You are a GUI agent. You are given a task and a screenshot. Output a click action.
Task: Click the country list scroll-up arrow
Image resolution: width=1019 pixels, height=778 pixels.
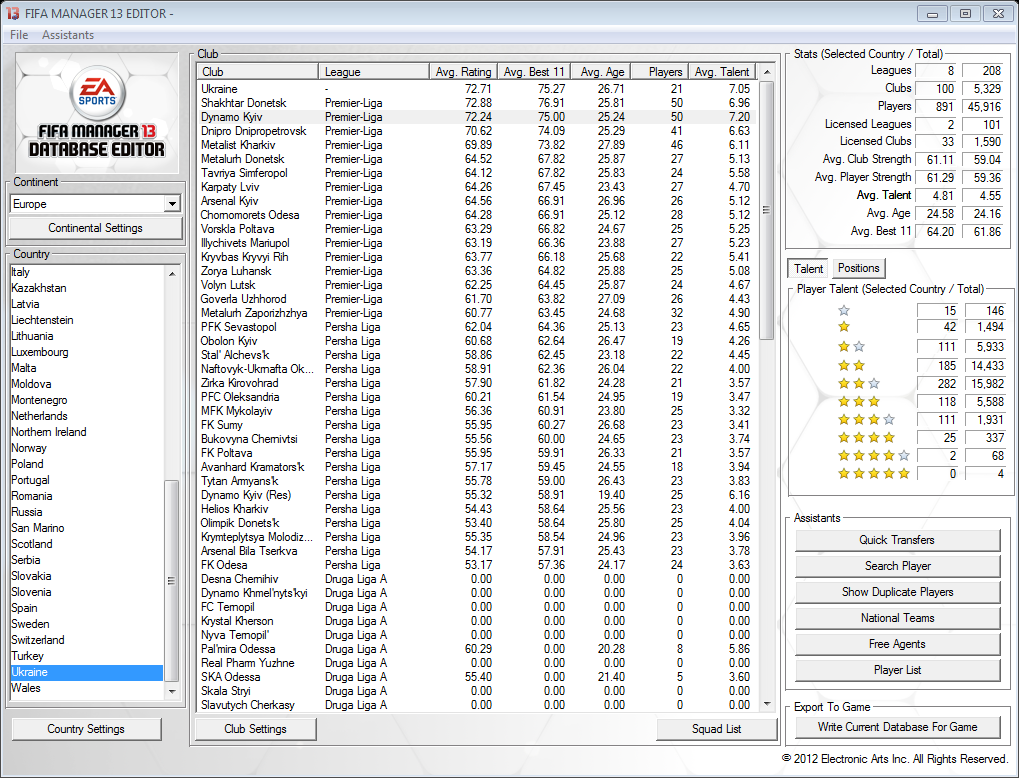(x=172, y=274)
